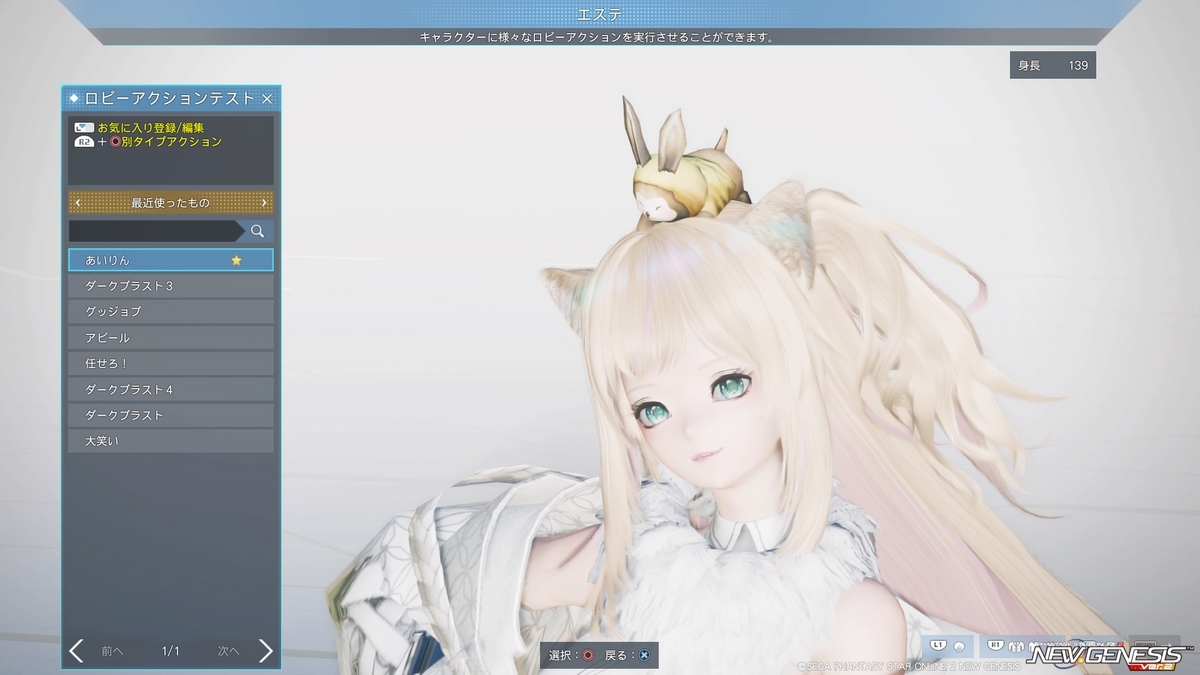Image resolution: width=1200 pixels, height=675 pixels.
Task: Select the ダークブラスト3 lobby action
Action: (171, 286)
